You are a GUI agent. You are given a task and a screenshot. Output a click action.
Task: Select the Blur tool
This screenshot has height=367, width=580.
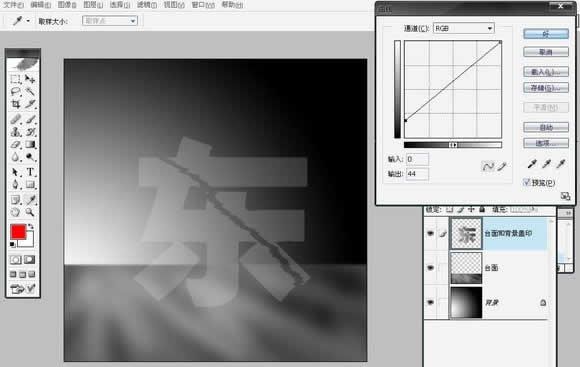click(x=15, y=157)
